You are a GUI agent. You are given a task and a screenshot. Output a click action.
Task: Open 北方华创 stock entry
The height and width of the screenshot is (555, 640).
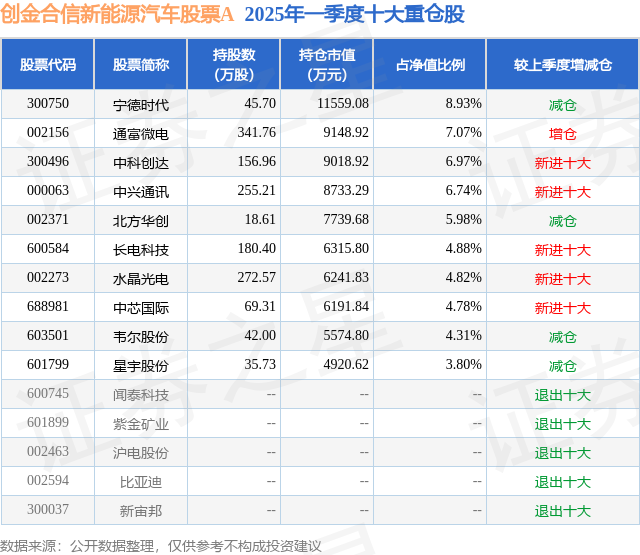tap(141, 221)
